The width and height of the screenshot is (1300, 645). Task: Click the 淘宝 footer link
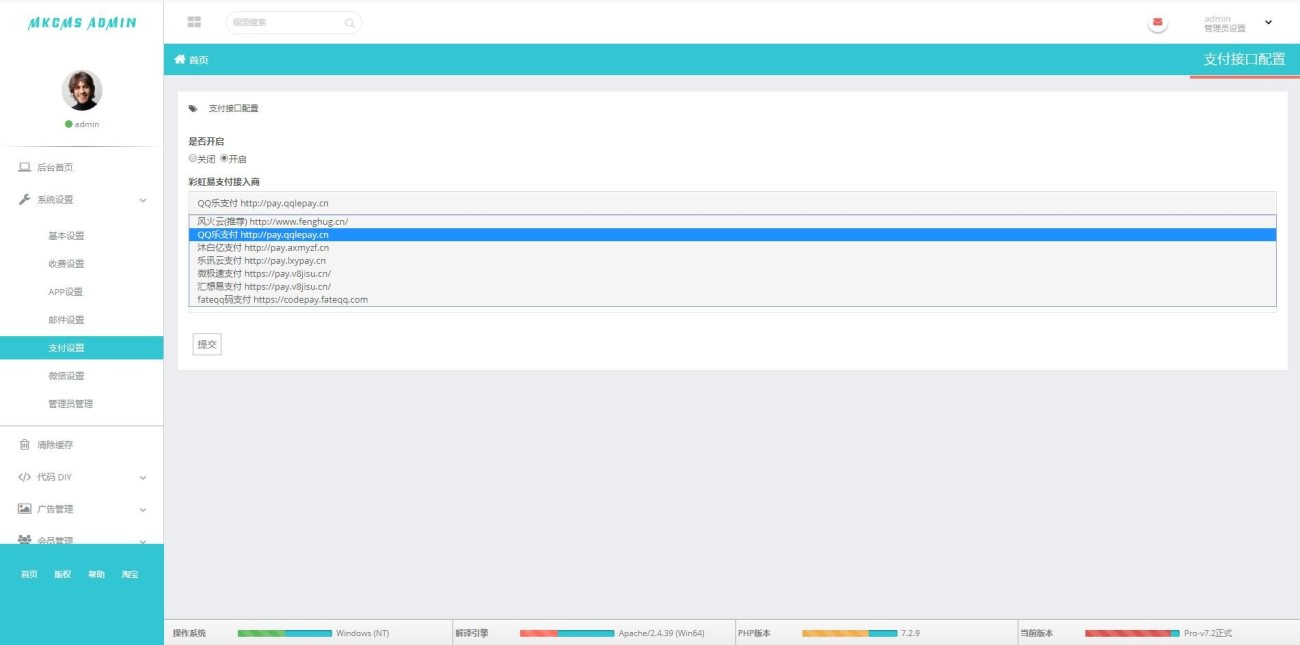(x=130, y=574)
